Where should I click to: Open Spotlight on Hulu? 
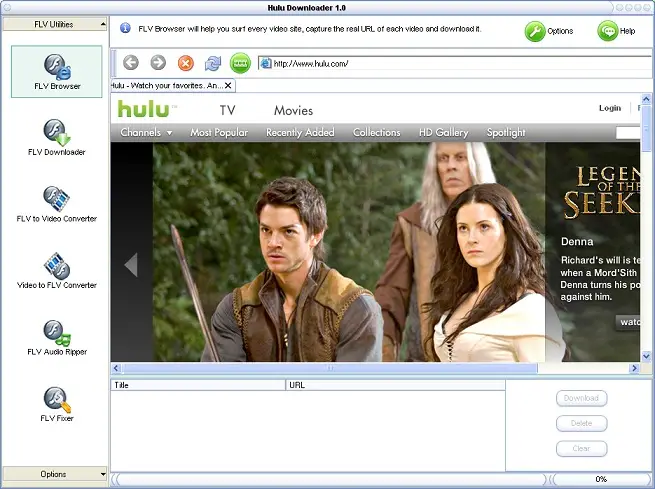(506, 132)
